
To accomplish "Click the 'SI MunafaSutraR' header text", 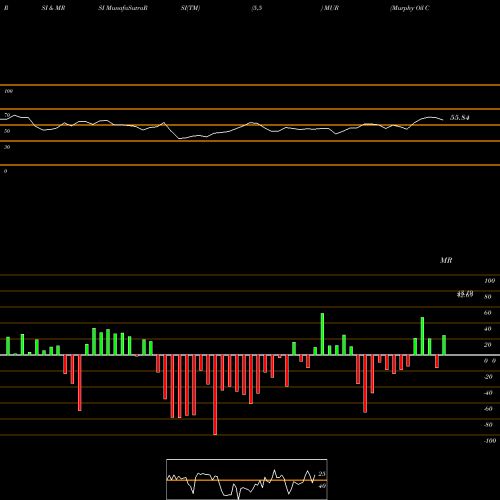I will pos(123,8).
